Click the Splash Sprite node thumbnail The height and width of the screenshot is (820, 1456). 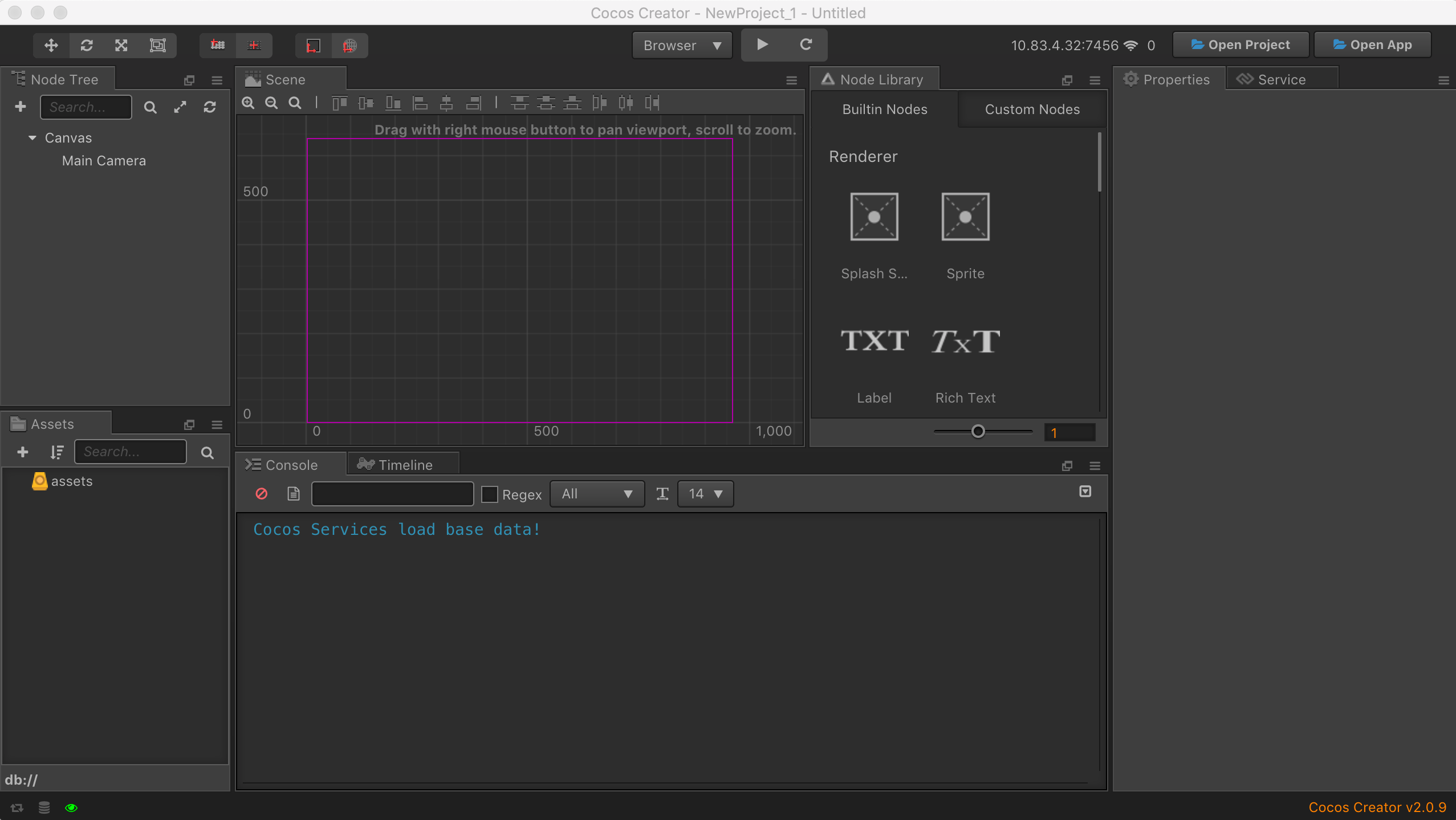coord(874,217)
